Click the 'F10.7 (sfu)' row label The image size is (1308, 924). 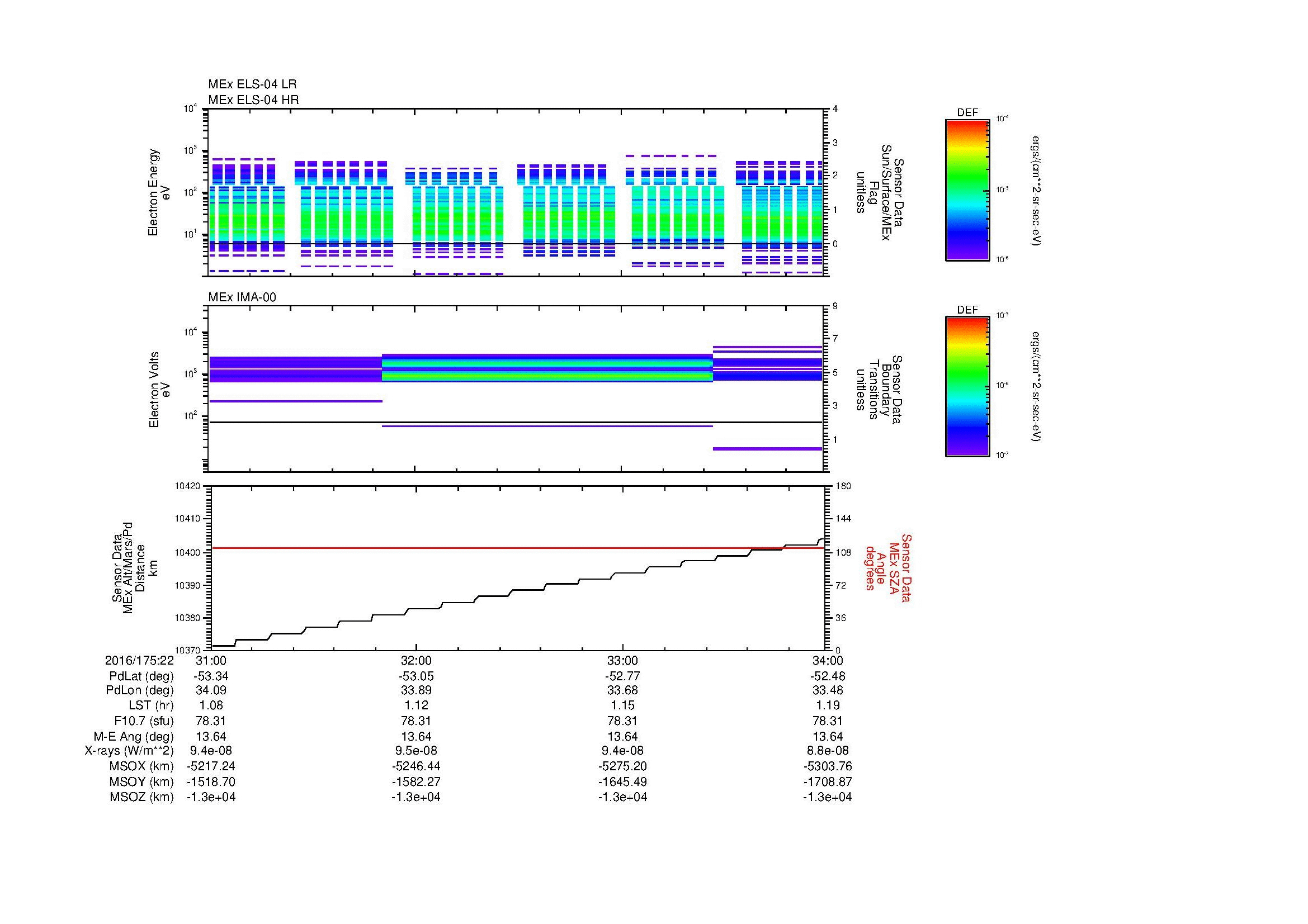[x=144, y=721]
